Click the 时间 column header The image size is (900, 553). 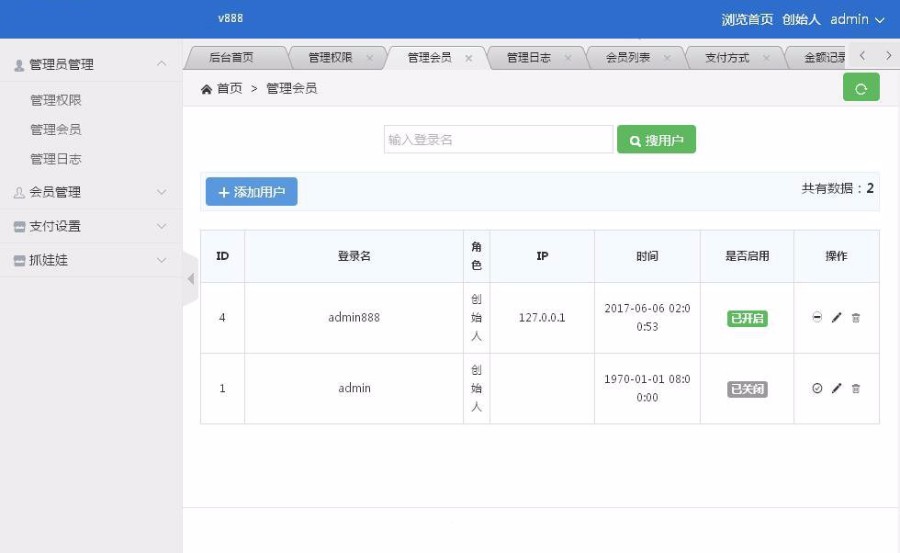click(647, 256)
